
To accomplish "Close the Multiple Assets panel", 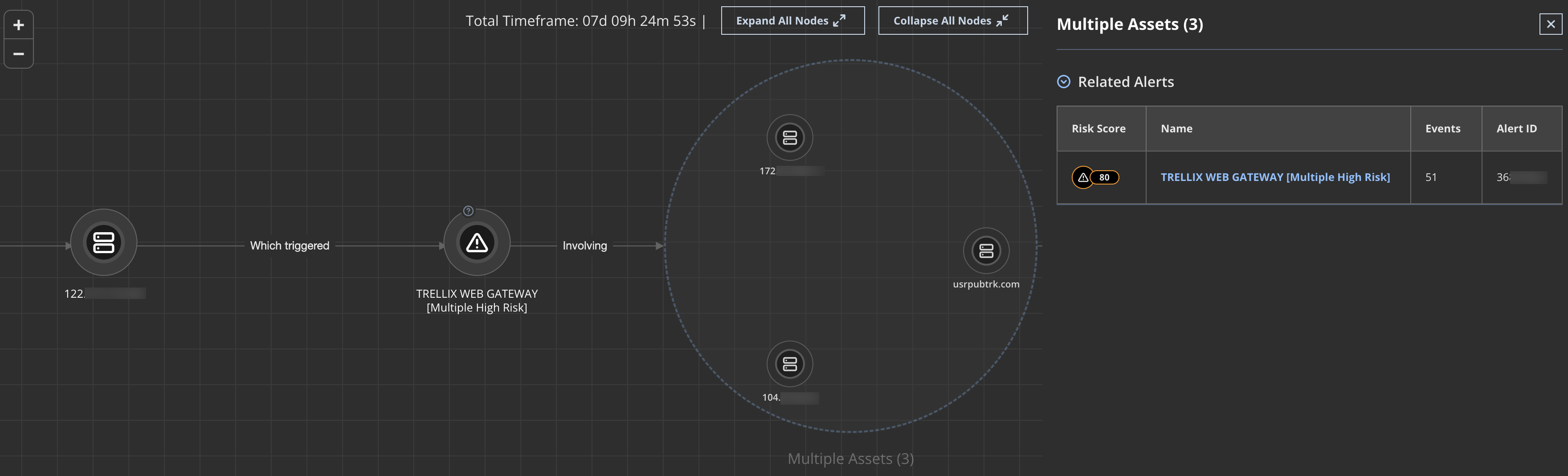I will (1550, 25).
